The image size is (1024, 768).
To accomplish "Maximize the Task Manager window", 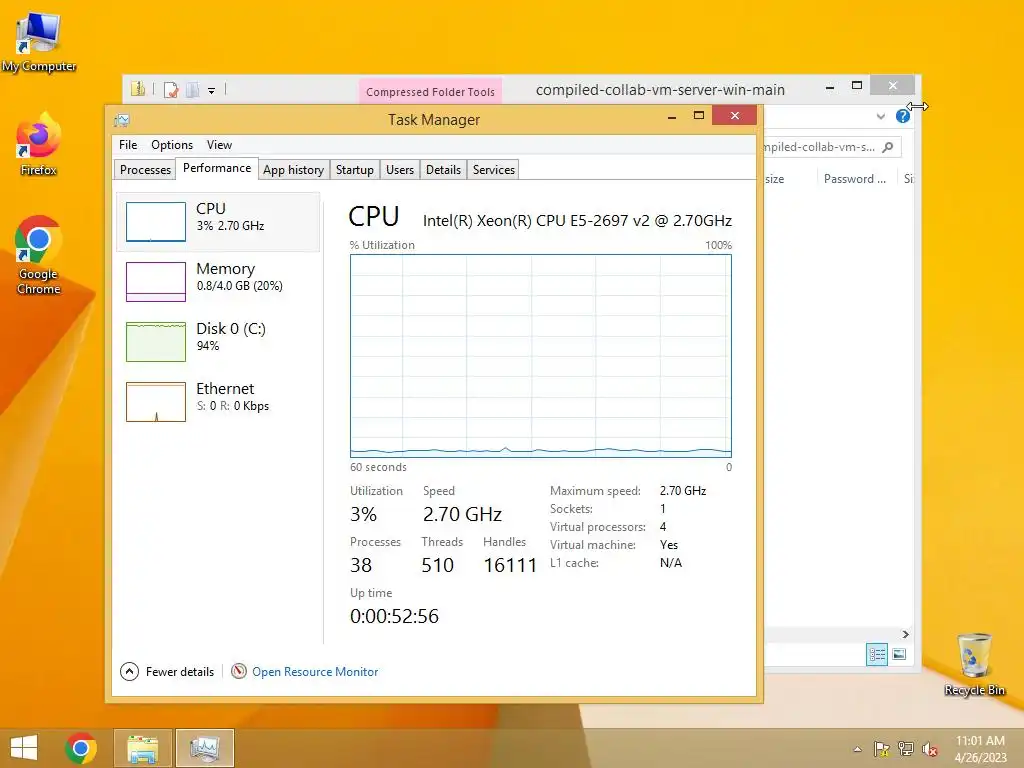I will 699,116.
